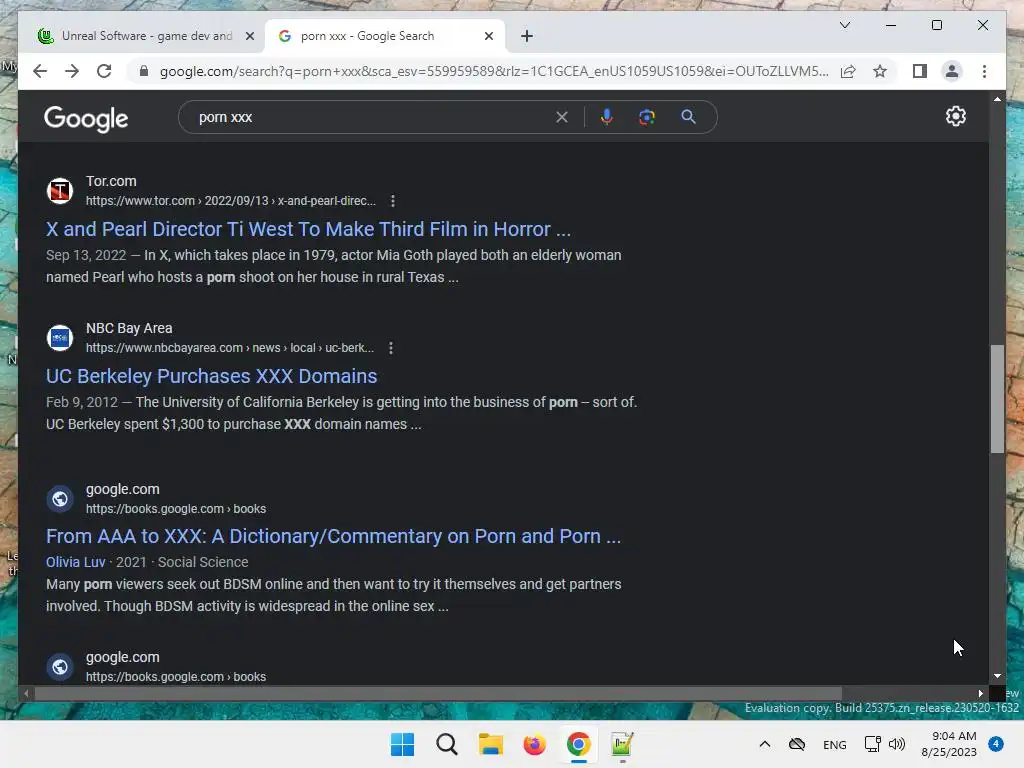Open the volume control in tray

897,744
